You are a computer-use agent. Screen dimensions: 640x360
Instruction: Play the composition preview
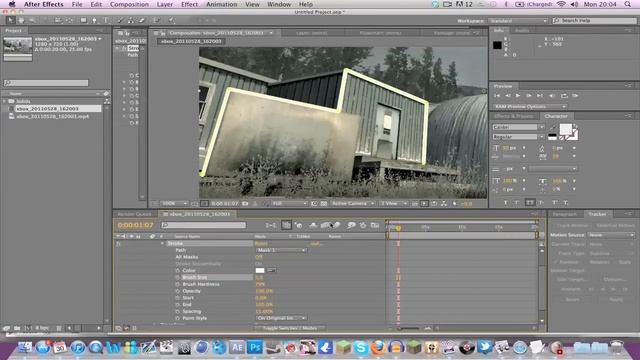[518, 96]
